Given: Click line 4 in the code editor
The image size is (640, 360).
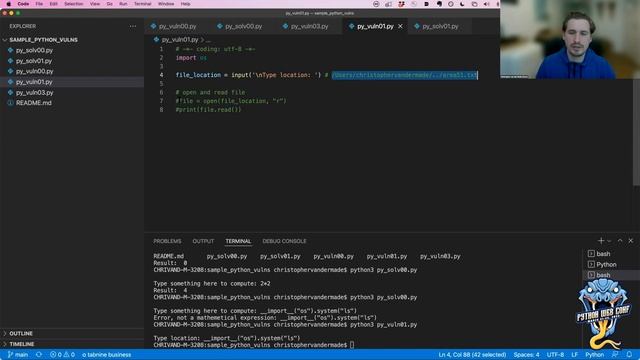Looking at the screenshot, I should 327,75.
